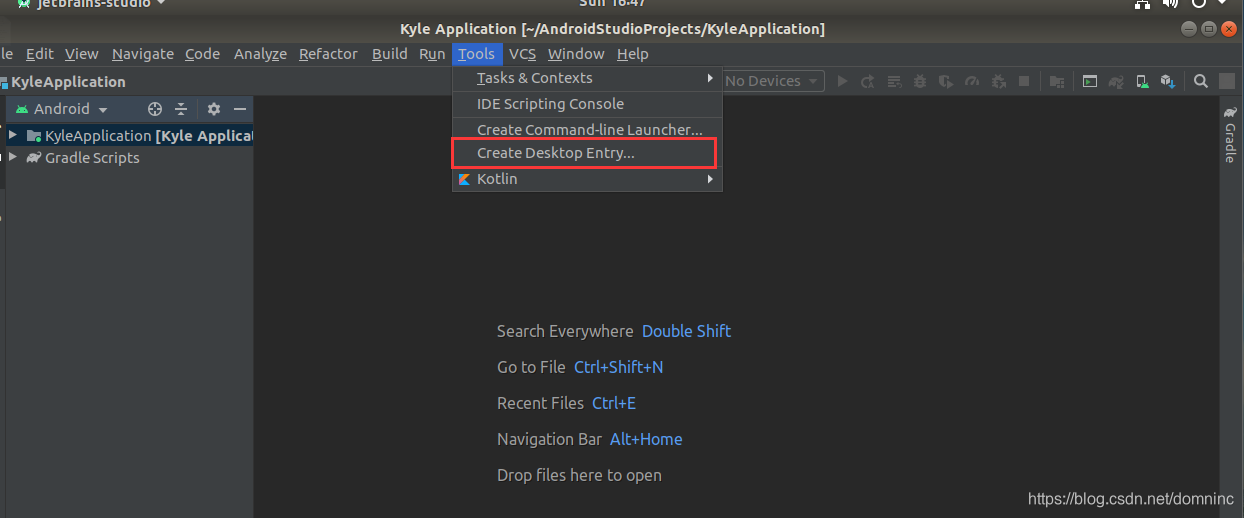The width and height of the screenshot is (1244, 518).
Task: Expand the Kotlin submenu
Action: click(x=588, y=179)
